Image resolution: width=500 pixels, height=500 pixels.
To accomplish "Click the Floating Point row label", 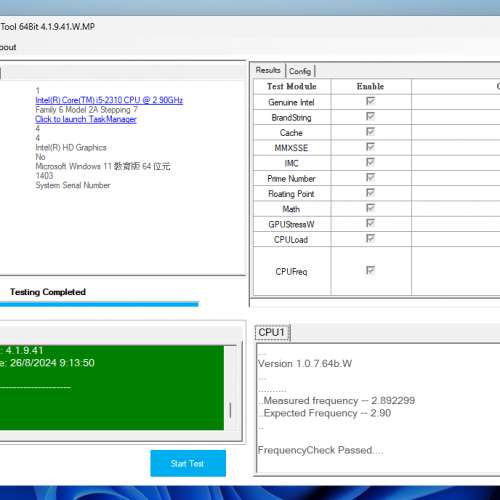I will click(291, 194).
